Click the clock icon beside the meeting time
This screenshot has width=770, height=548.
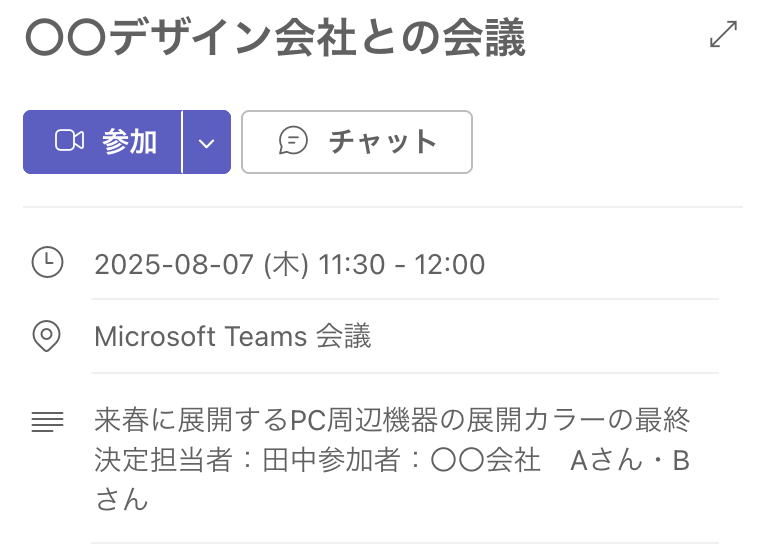[47, 263]
